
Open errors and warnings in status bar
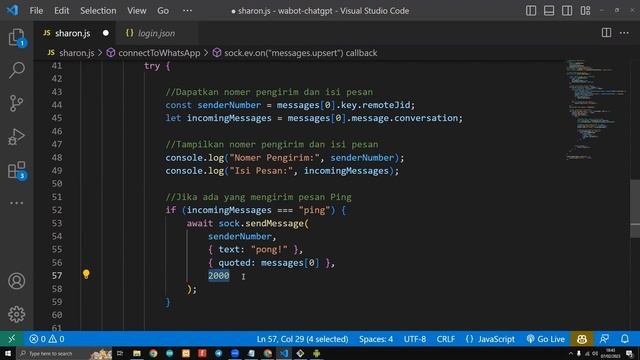[x=47, y=339]
